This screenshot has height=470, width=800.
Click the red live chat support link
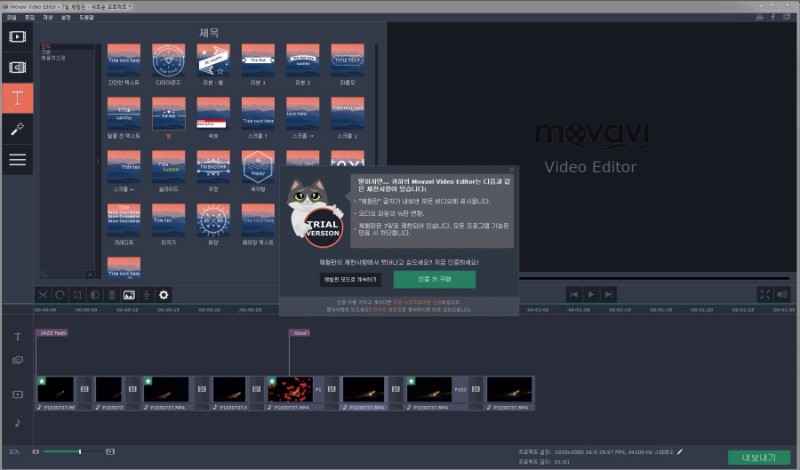pyautogui.click(x=385, y=309)
